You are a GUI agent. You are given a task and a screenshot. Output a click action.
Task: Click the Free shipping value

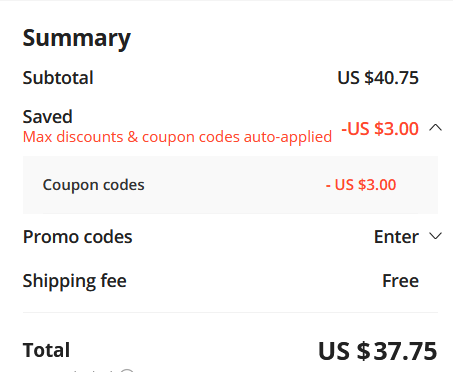pos(400,281)
